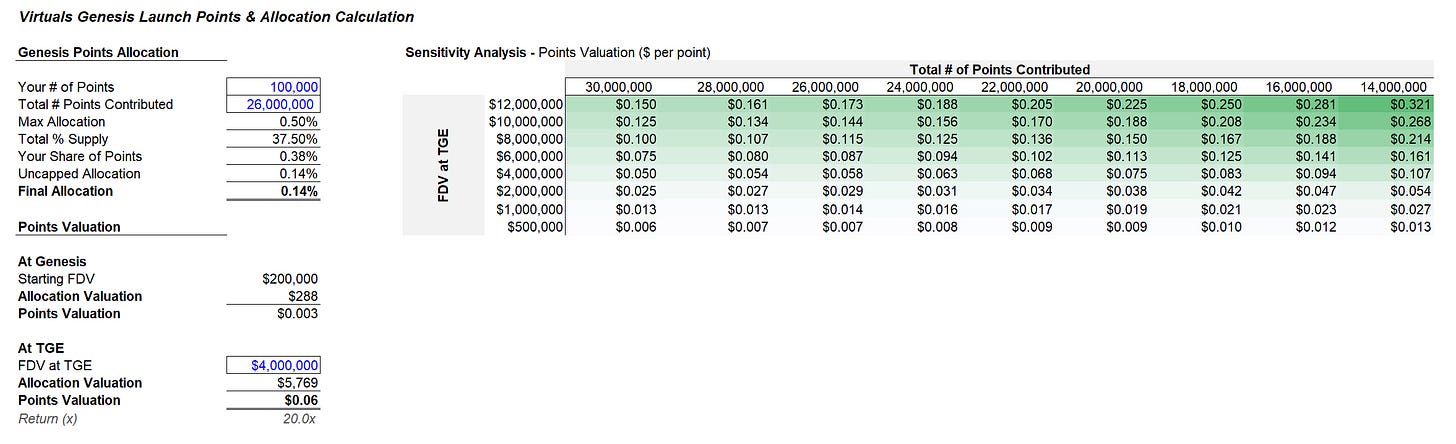Click the Uncapped Allocation label
This screenshot has height=444, width=1456.
79,174
